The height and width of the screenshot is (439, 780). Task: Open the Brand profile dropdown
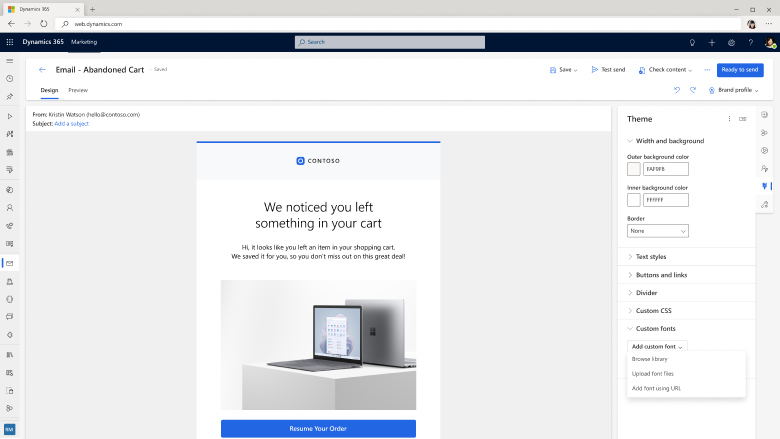point(734,90)
